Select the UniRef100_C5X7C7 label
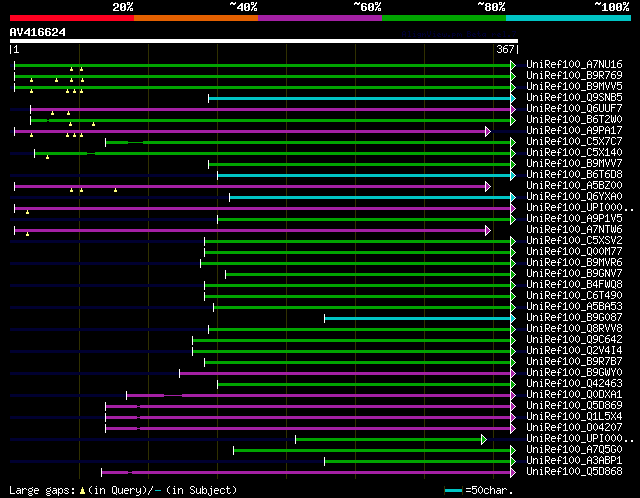The image size is (640, 498). click(574, 142)
